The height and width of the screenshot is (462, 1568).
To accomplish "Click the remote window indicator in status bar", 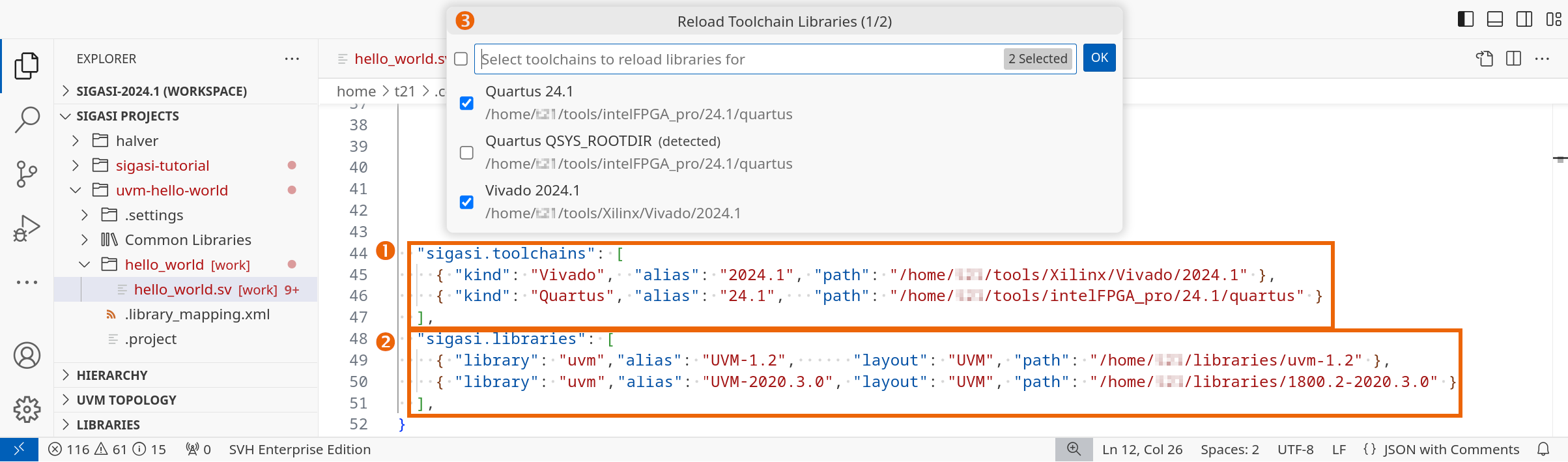I will click(19, 450).
